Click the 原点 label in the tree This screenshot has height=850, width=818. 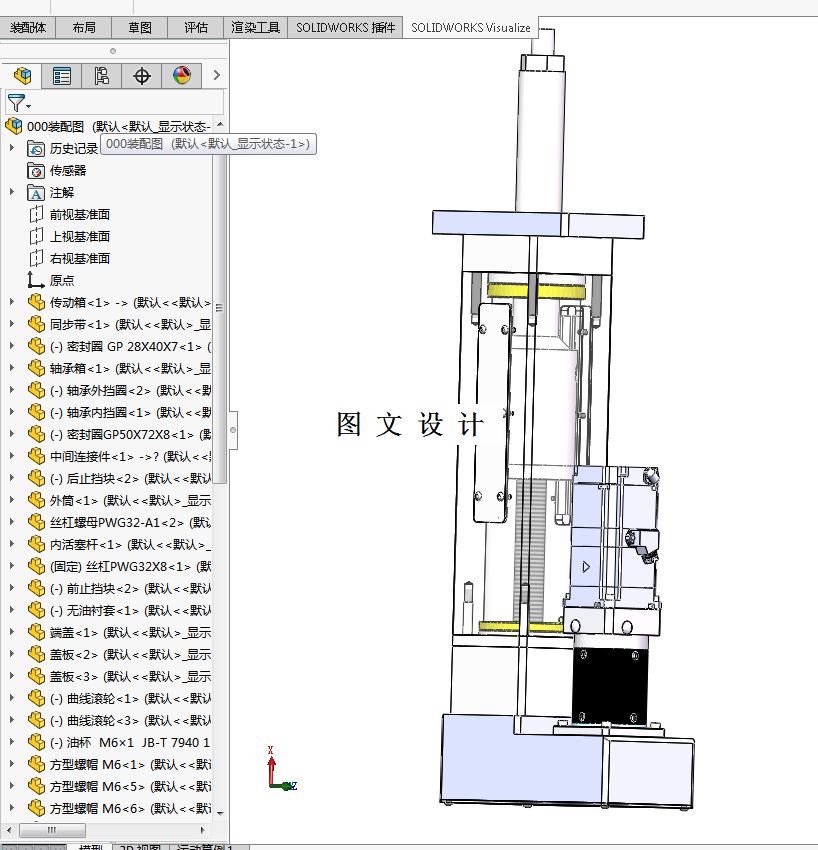[62, 280]
